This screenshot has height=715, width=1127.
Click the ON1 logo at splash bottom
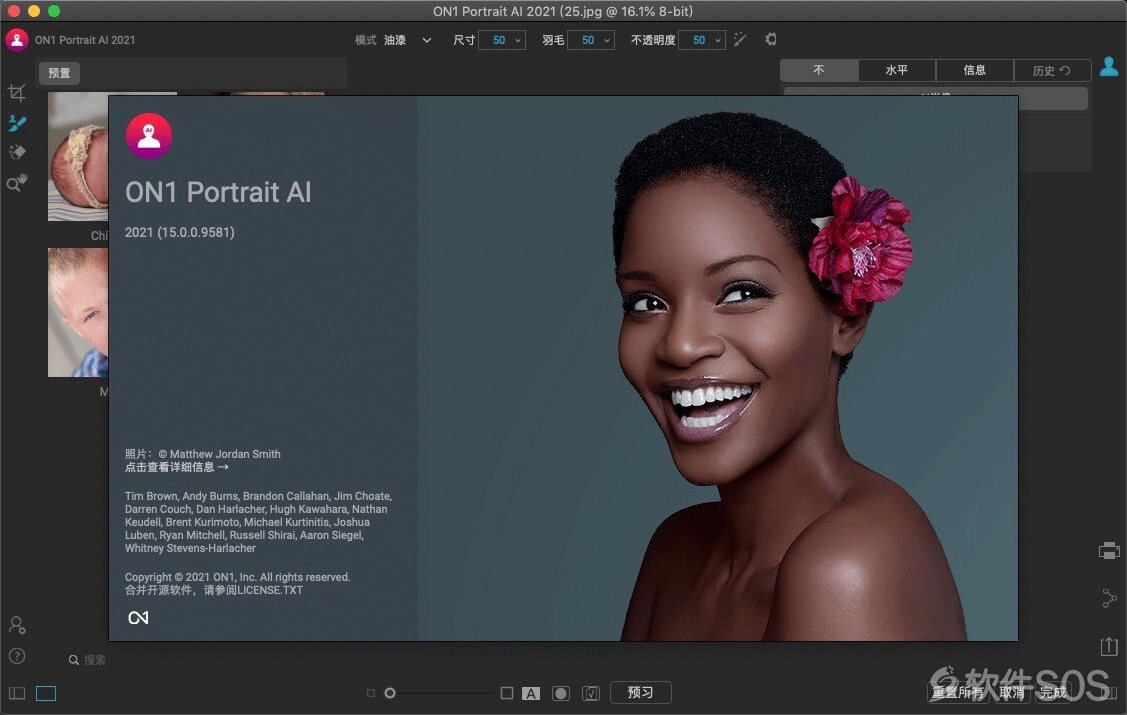[x=138, y=617]
